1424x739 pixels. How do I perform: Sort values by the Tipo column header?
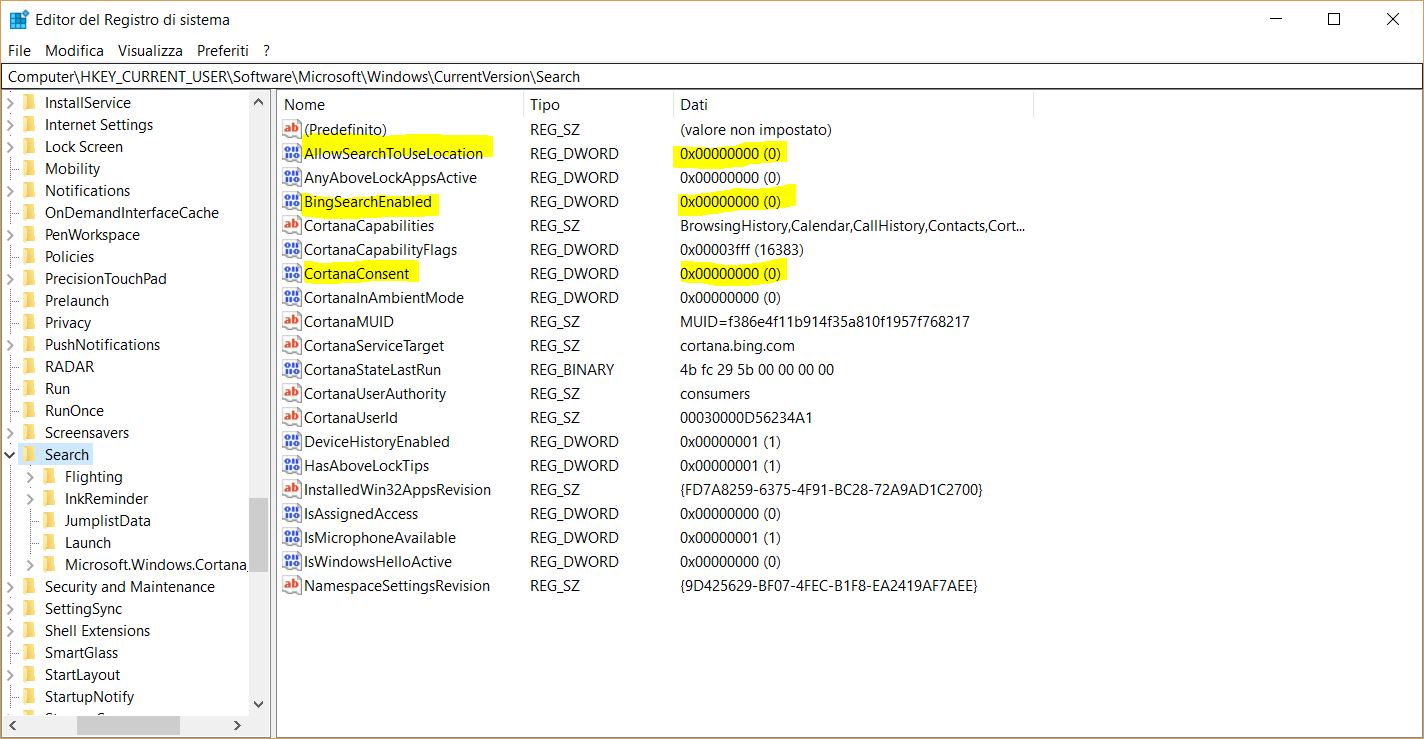(598, 104)
